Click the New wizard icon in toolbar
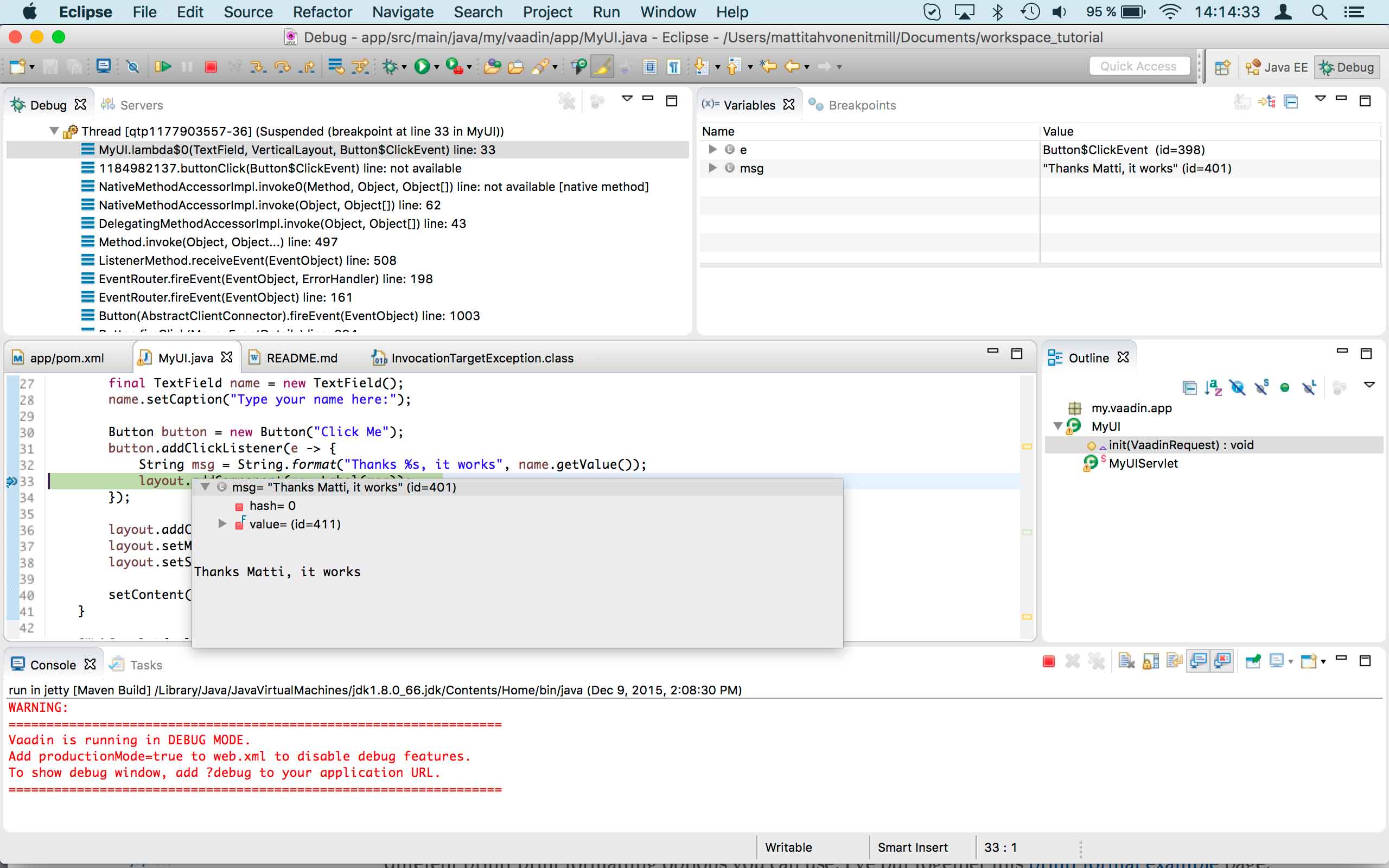This screenshot has width=1389, height=868. click(x=17, y=67)
